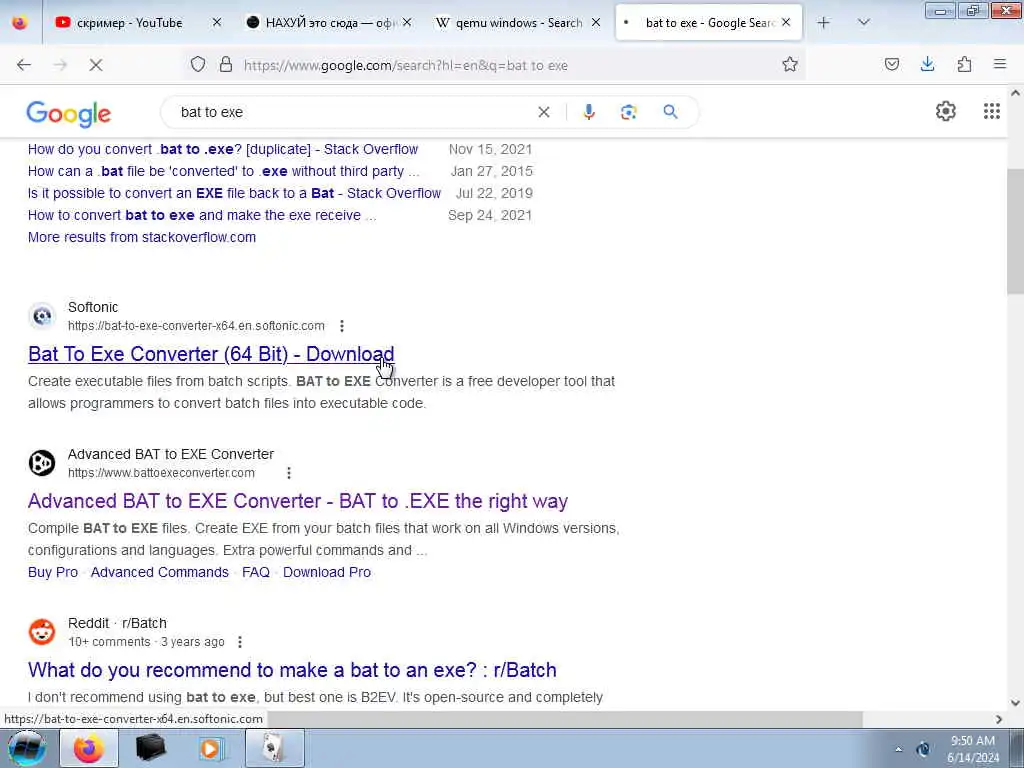Open the Firefox View pinned icon
The height and width of the screenshot is (768, 1024).
point(20,23)
